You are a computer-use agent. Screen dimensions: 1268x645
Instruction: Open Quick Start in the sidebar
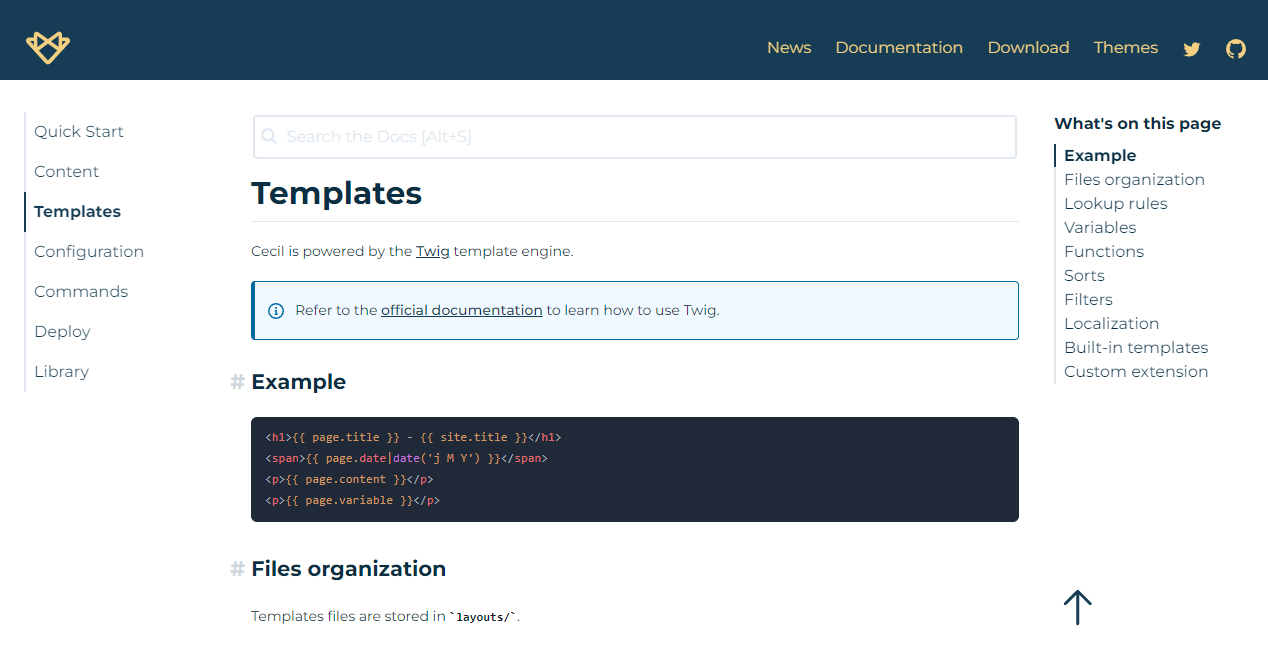click(79, 131)
